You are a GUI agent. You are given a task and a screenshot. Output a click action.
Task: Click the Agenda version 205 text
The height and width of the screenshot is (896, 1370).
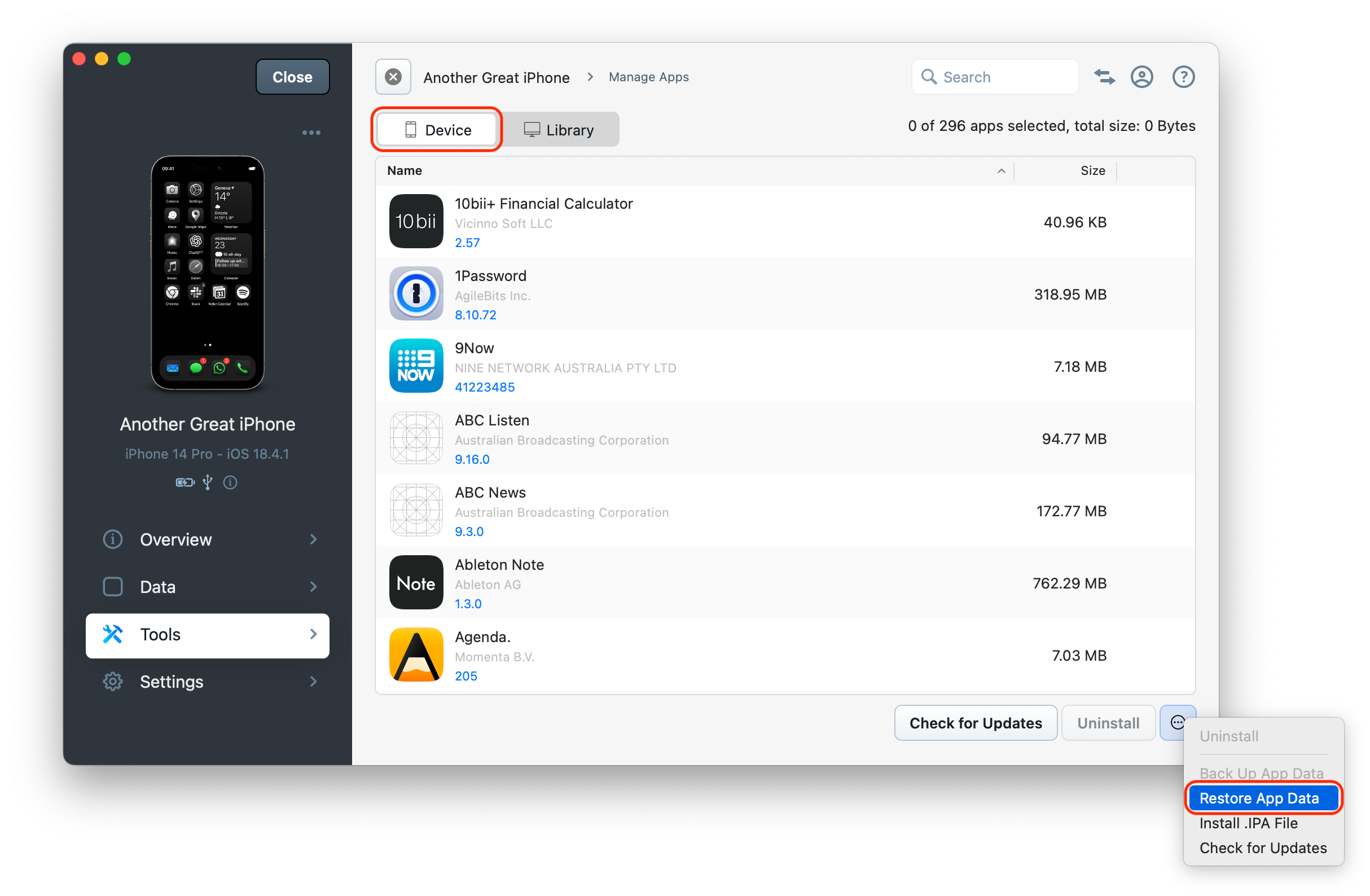pos(466,676)
